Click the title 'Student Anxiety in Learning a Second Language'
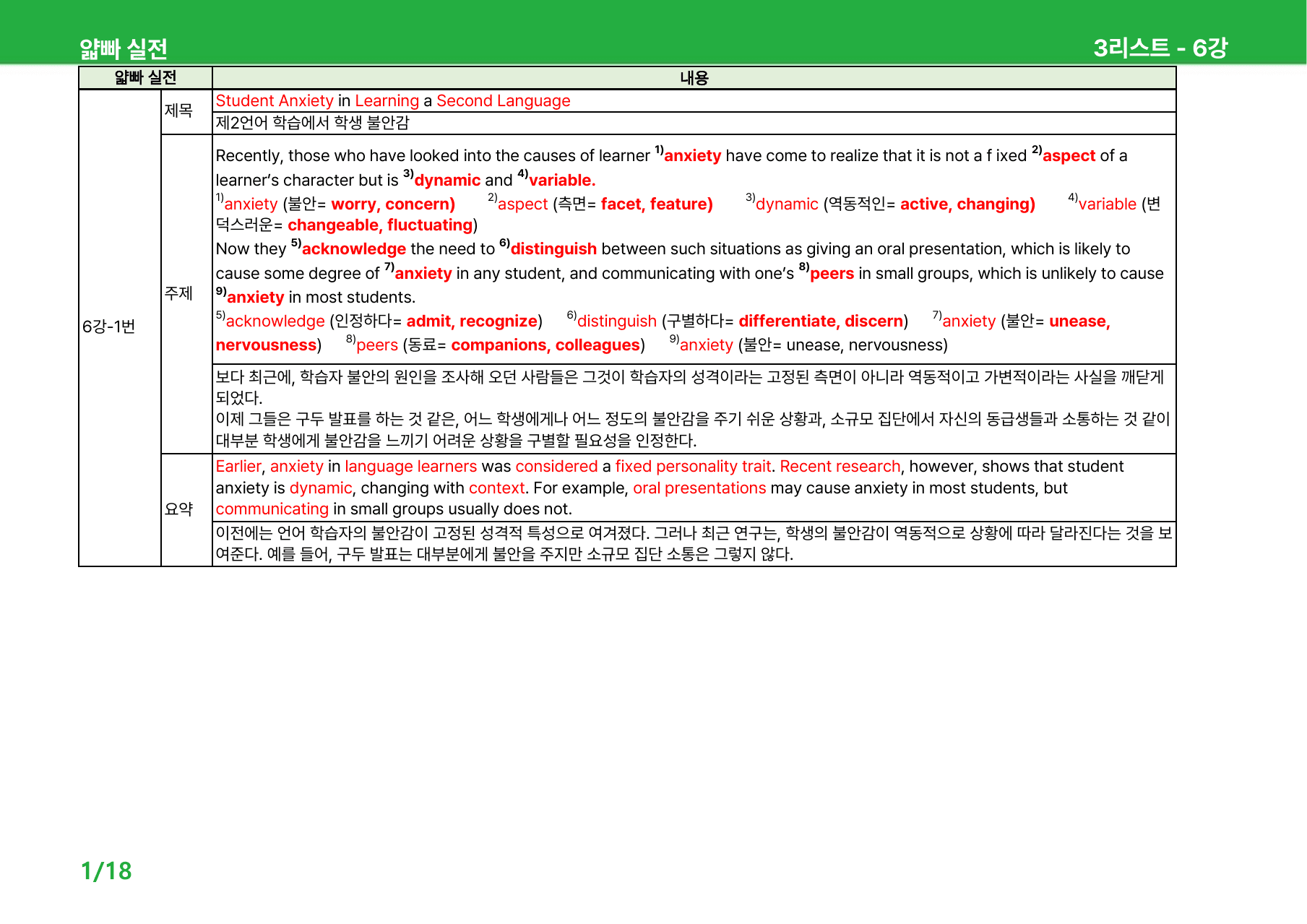This screenshot has height=924, width=1307. (393, 101)
